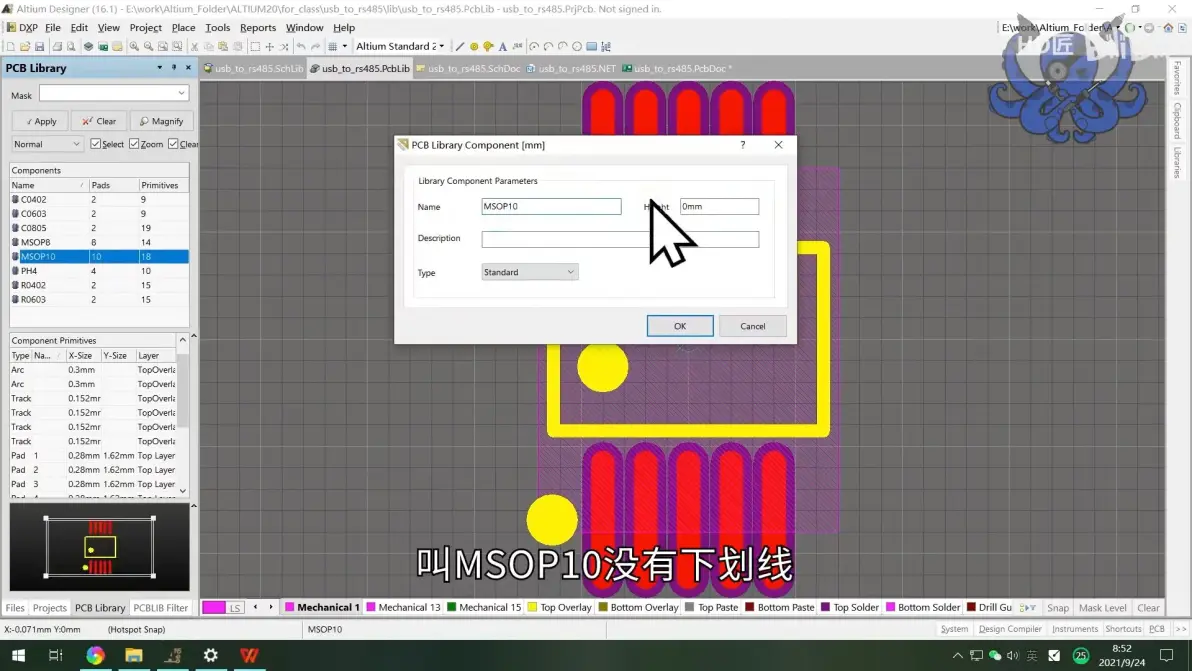Select the Place Full Circle tool
The image size is (1192, 671).
tap(577, 46)
